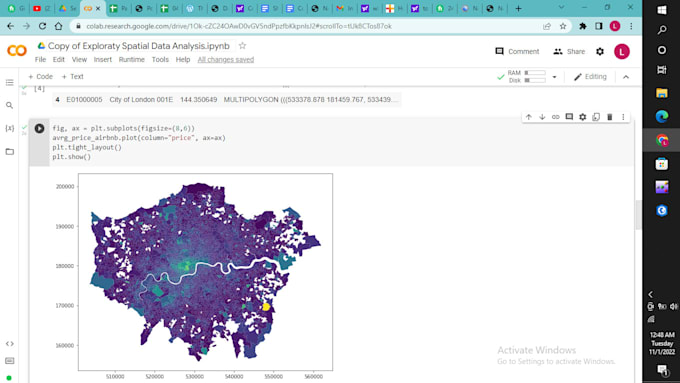
Task: Open RAM Disk resources dropdown
Action: coord(554,77)
